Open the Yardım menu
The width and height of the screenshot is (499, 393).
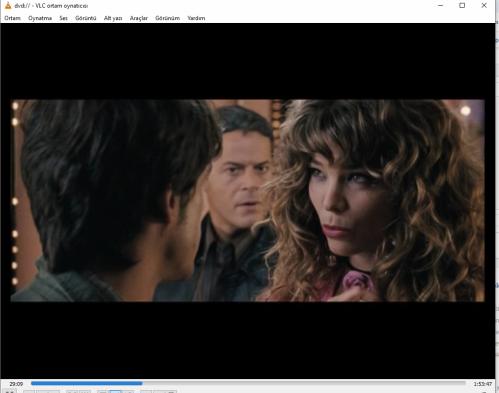click(196, 18)
